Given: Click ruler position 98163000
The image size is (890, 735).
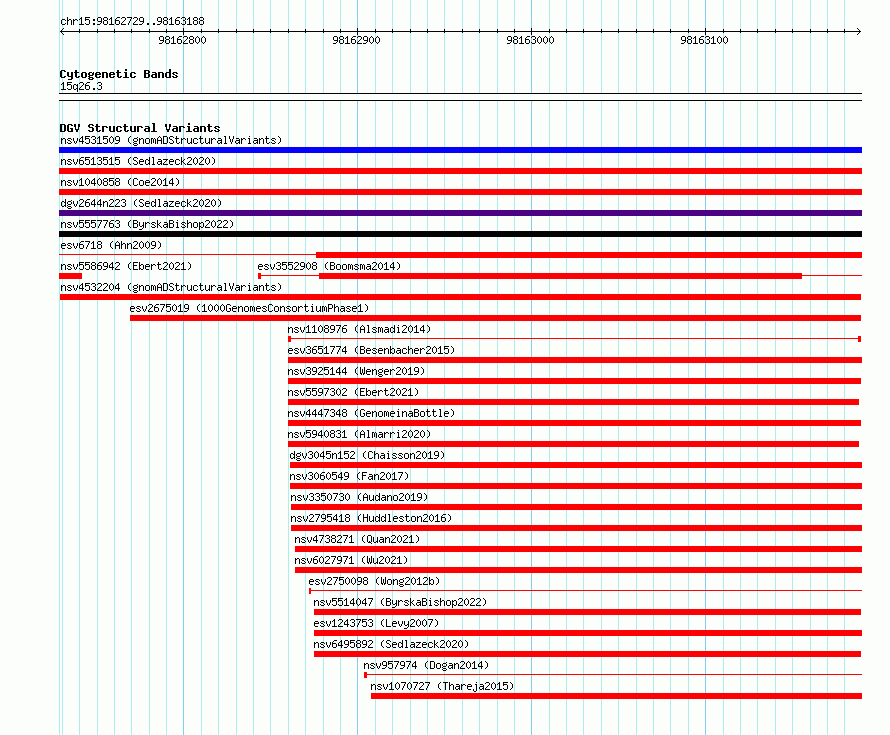Looking at the screenshot, I should [x=530, y=40].
